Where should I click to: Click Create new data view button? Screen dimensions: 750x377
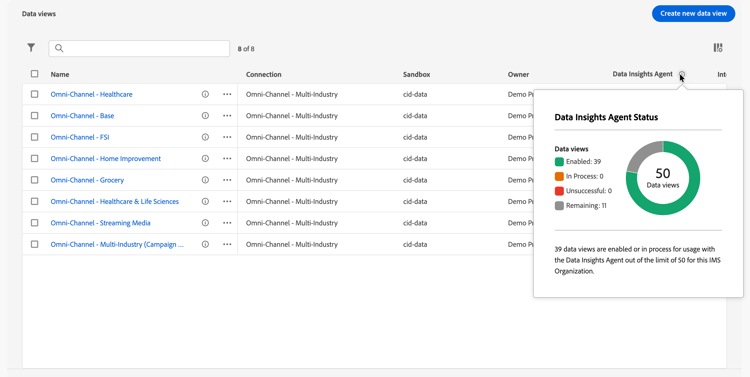click(x=694, y=13)
